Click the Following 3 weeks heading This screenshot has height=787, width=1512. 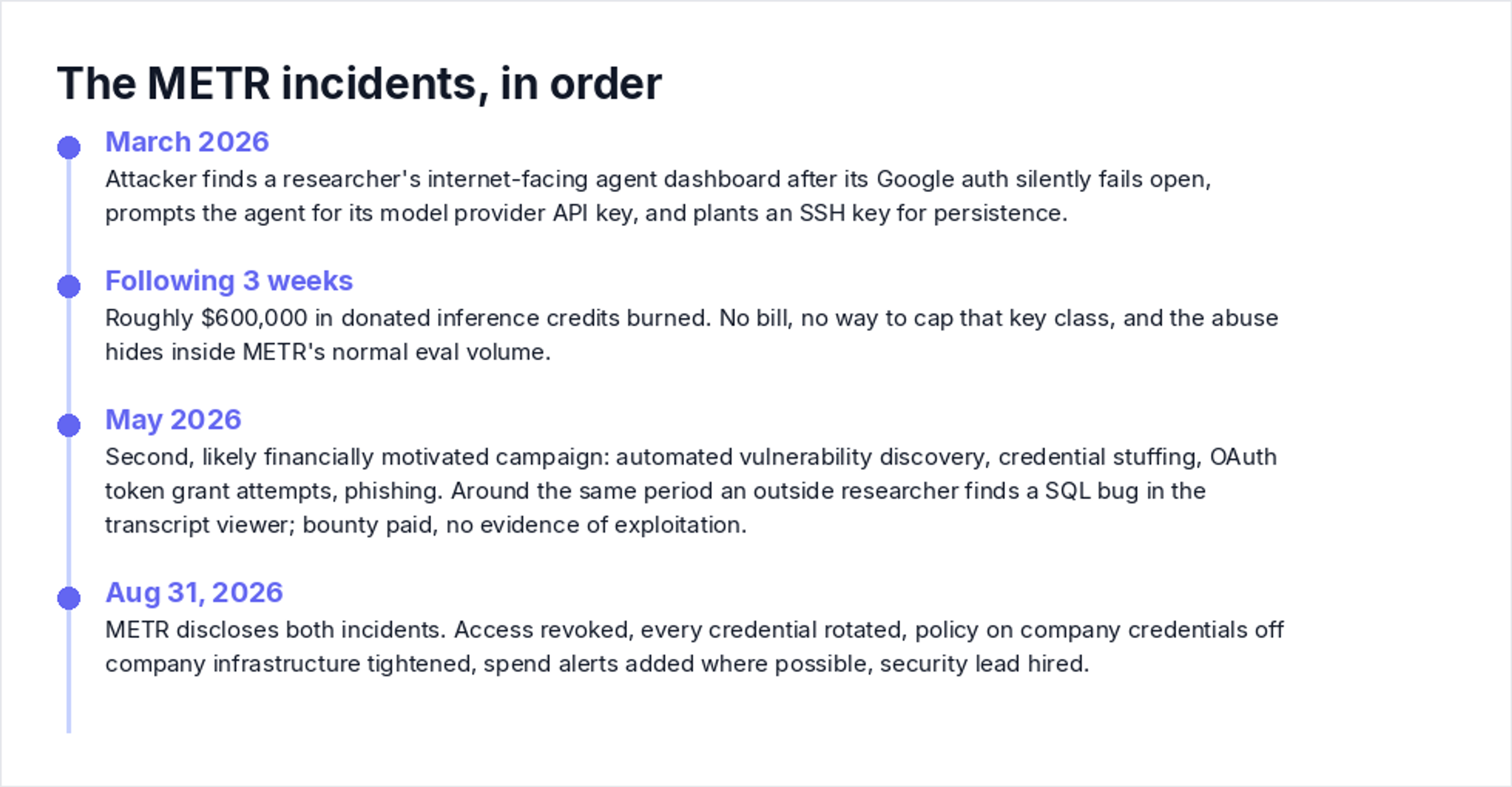pyautogui.click(x=229, y=281)
